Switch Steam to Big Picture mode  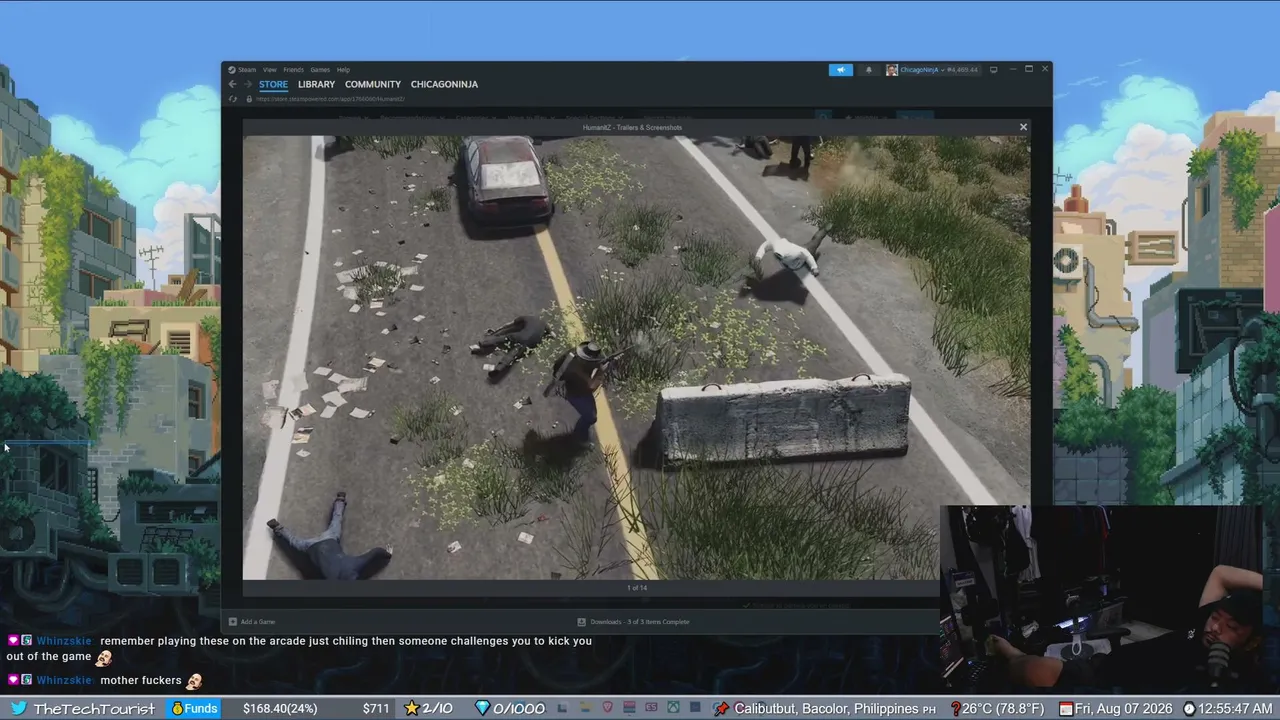point(993,70)
